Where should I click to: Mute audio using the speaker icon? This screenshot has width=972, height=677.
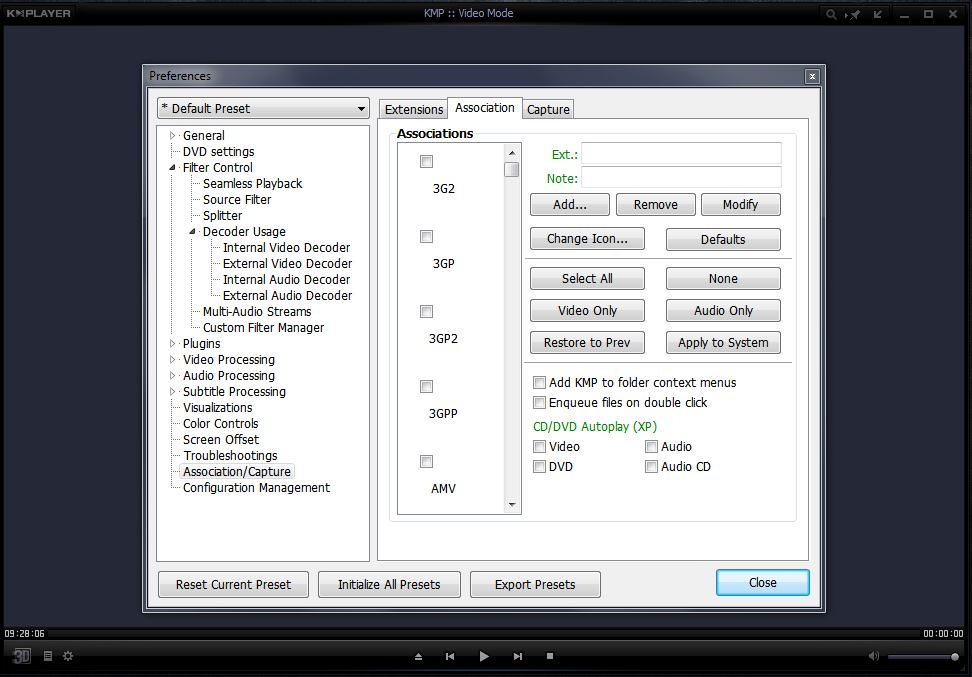point(873,656)
